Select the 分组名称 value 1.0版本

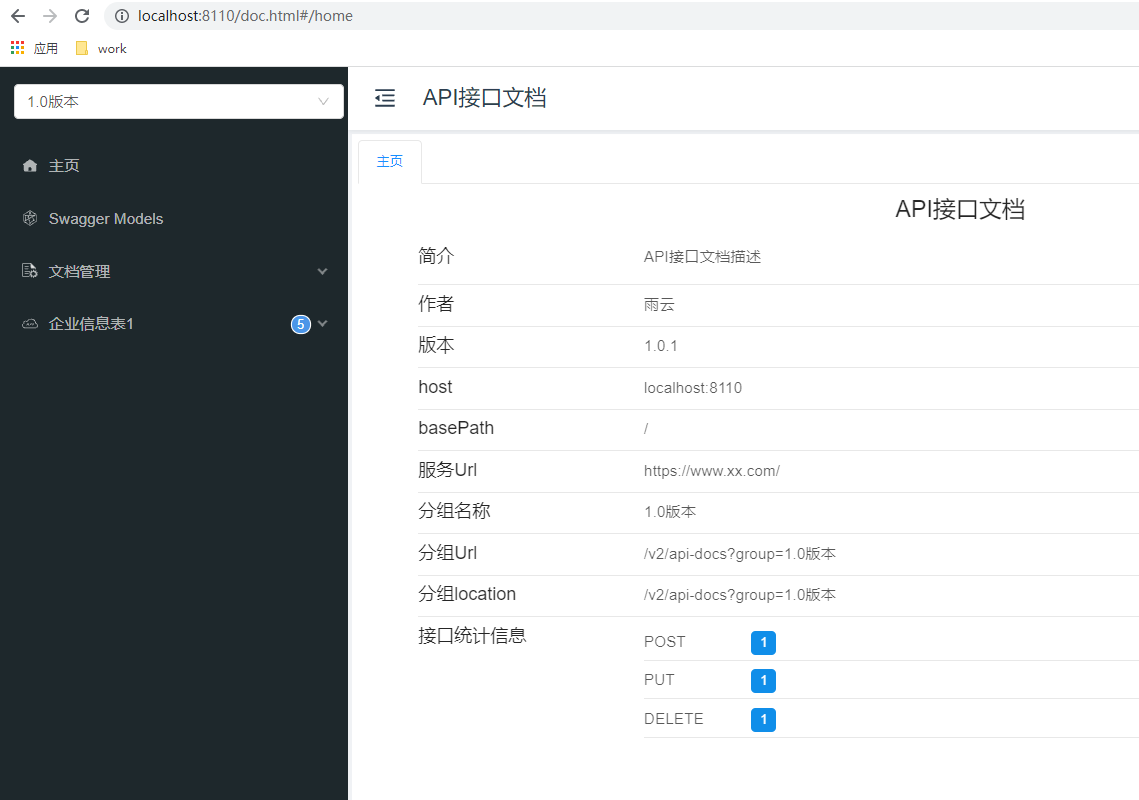point(670,512)
